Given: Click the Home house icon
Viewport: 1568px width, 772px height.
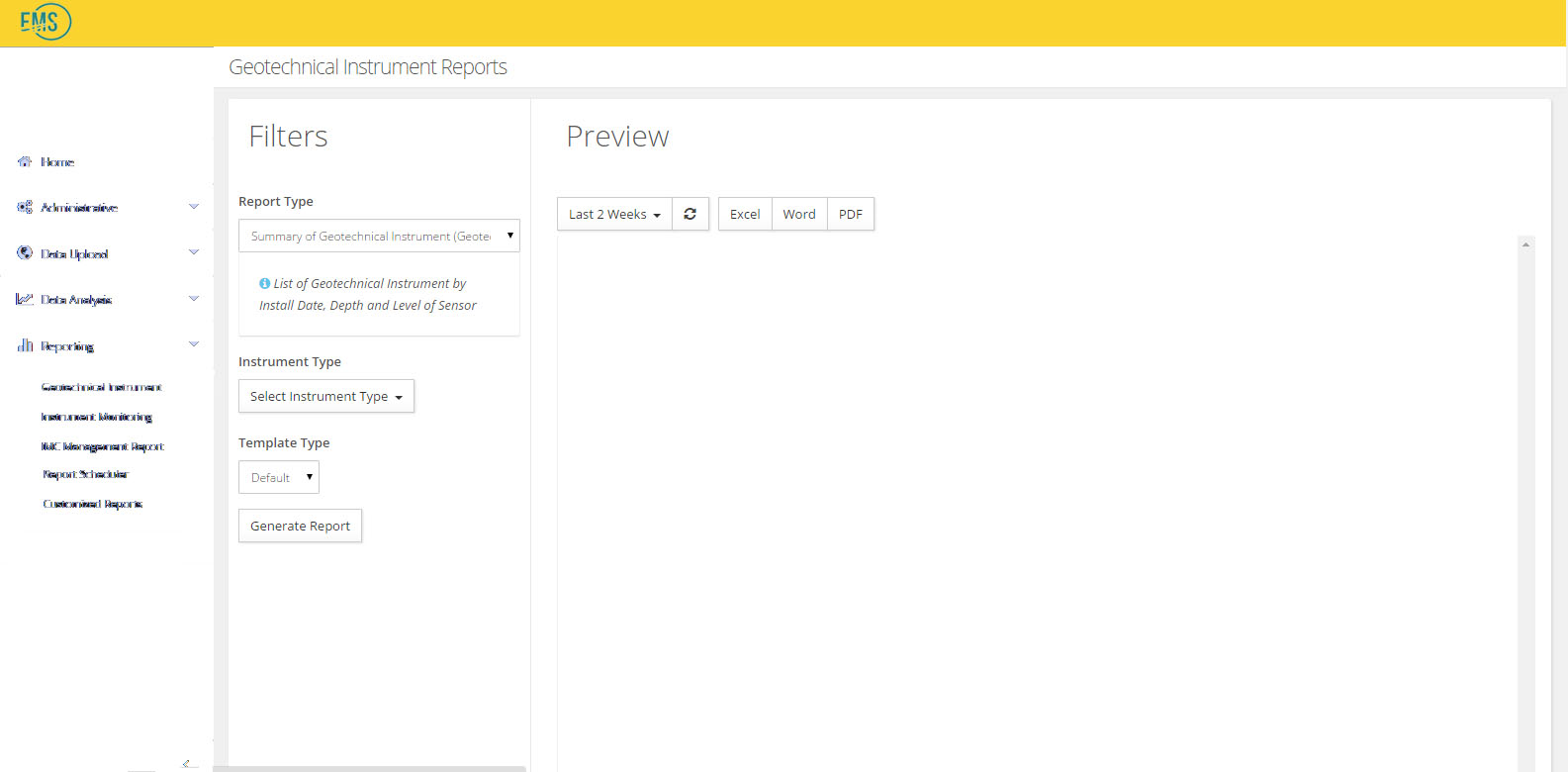Looking at the screenshot, I should [25, 161].
